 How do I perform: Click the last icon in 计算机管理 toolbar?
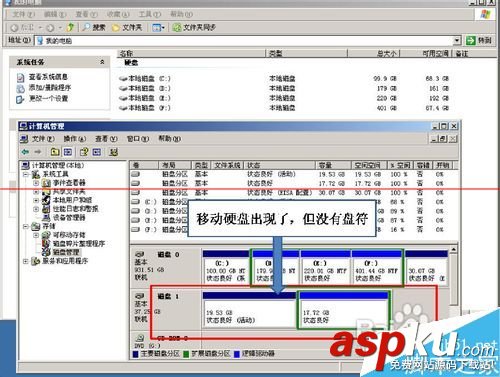[113, 152]
